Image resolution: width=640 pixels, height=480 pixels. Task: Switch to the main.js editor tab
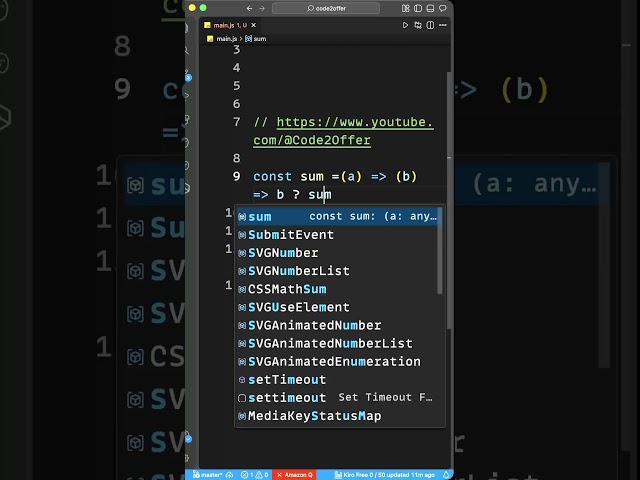point(230,25)
